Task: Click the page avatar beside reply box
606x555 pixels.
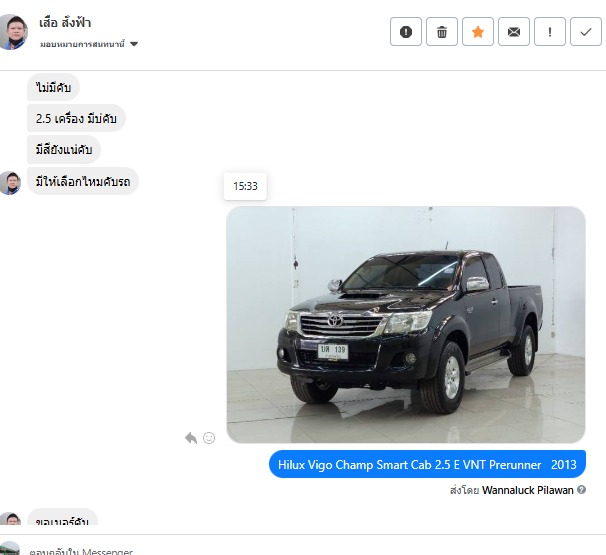Action: point(9,549)
